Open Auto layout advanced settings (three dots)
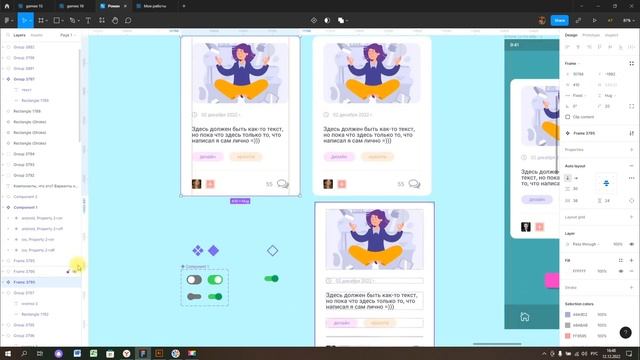This screenshot has height=360, width=640. coord(631,178)
